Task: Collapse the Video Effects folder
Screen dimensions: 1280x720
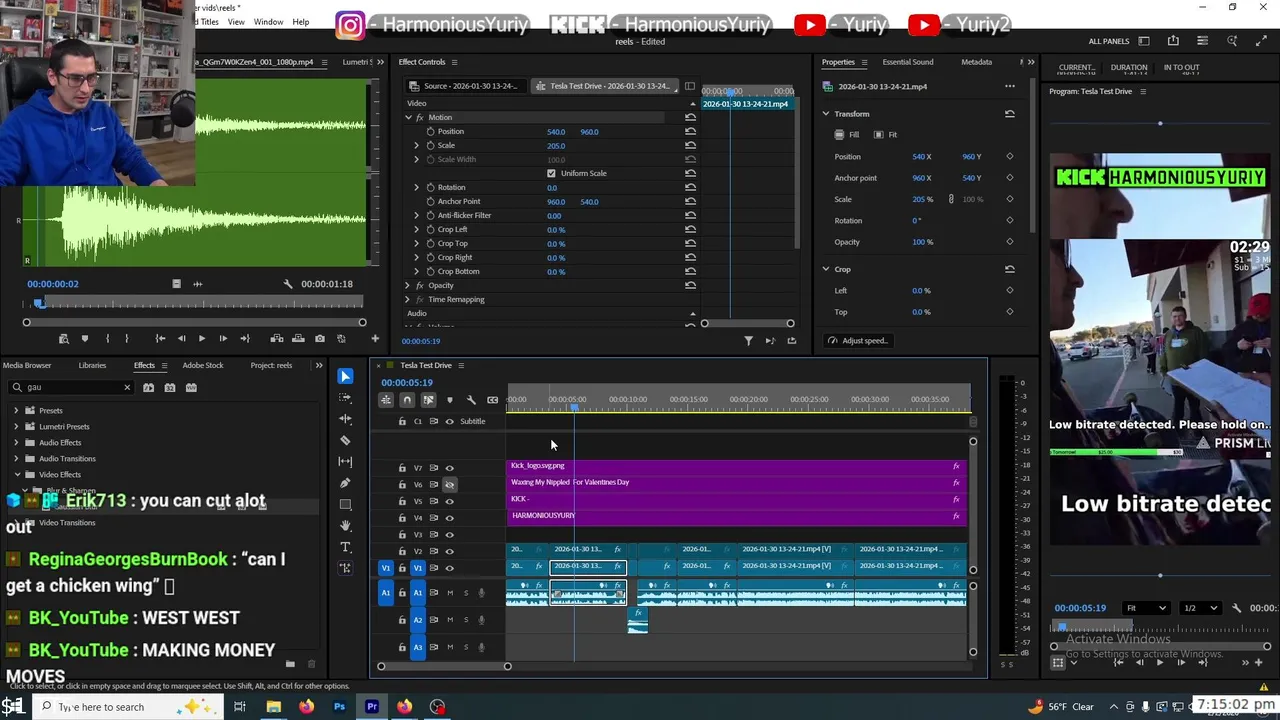Action: click(x=16, y=475)
